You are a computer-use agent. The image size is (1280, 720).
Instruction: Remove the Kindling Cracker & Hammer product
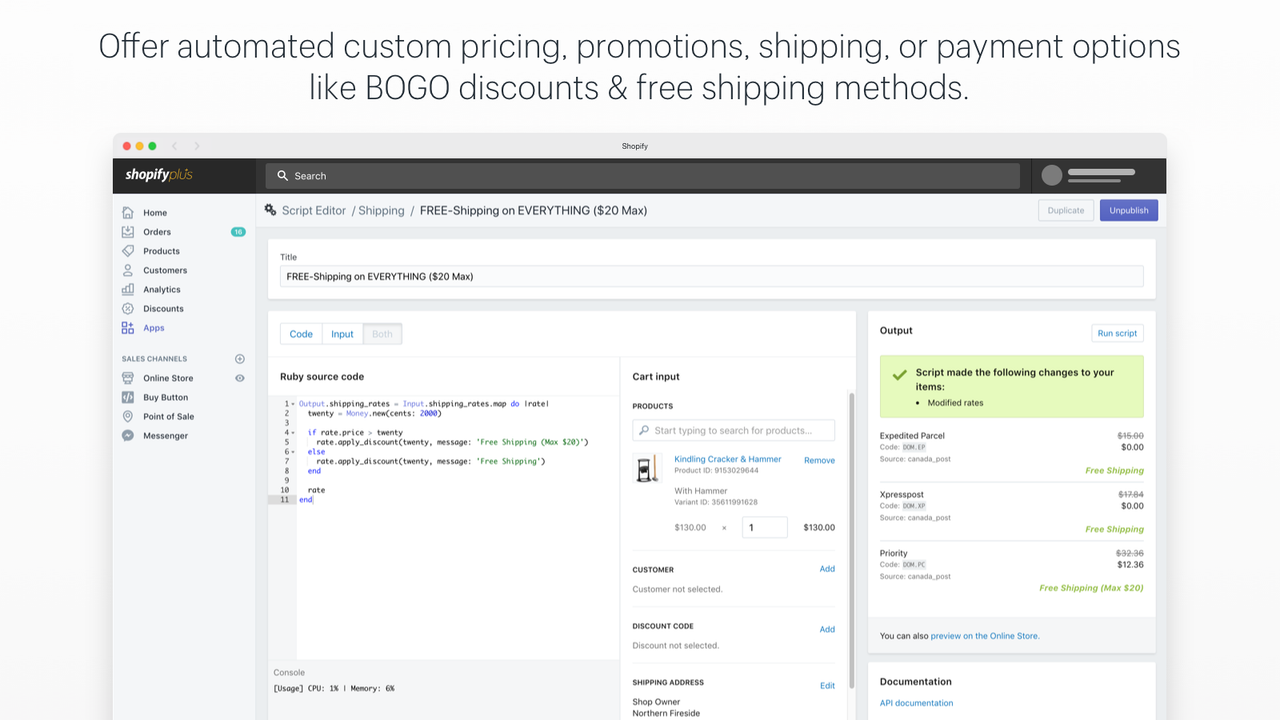click(x=819, y=460)
